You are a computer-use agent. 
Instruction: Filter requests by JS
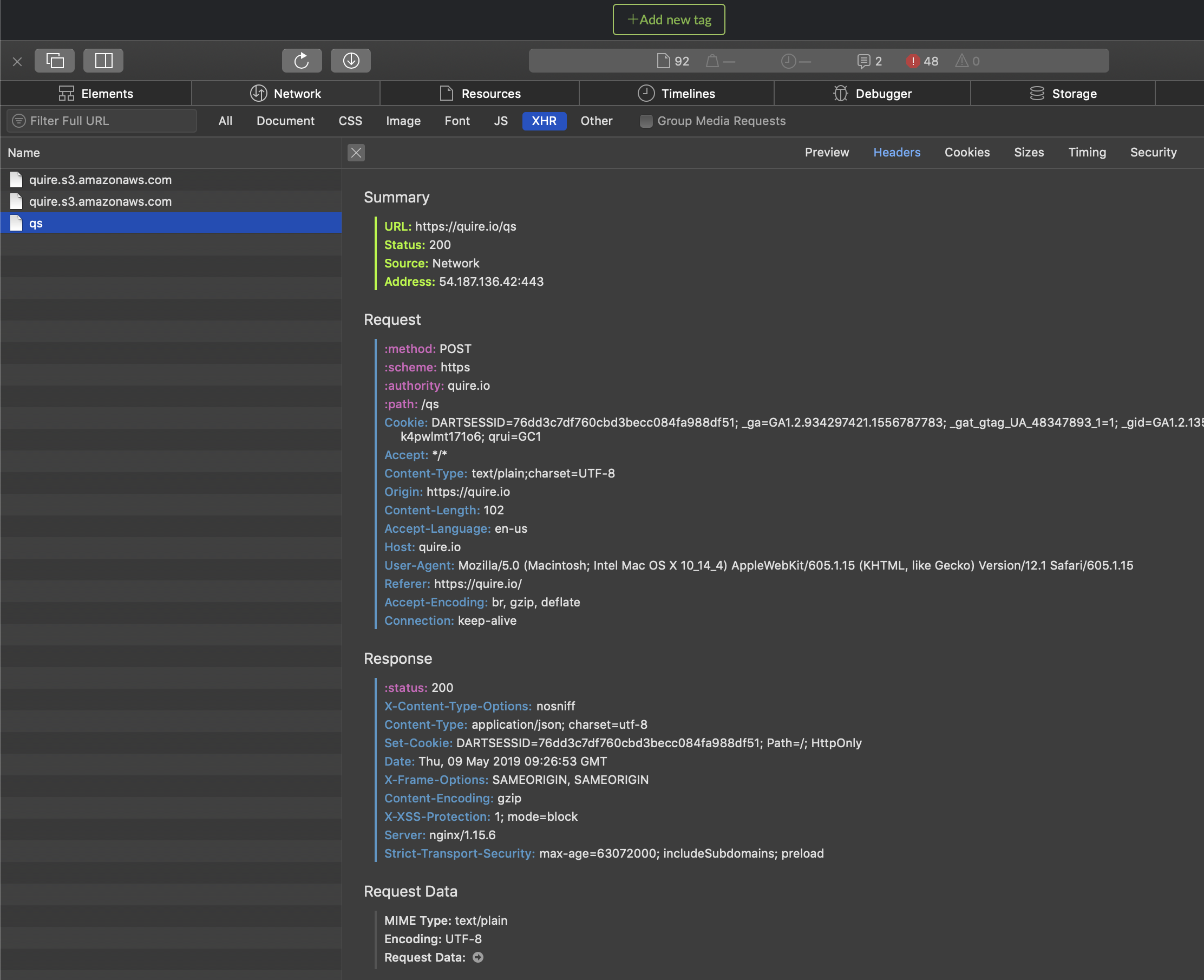pyautogui.click(x=501, y=121)
